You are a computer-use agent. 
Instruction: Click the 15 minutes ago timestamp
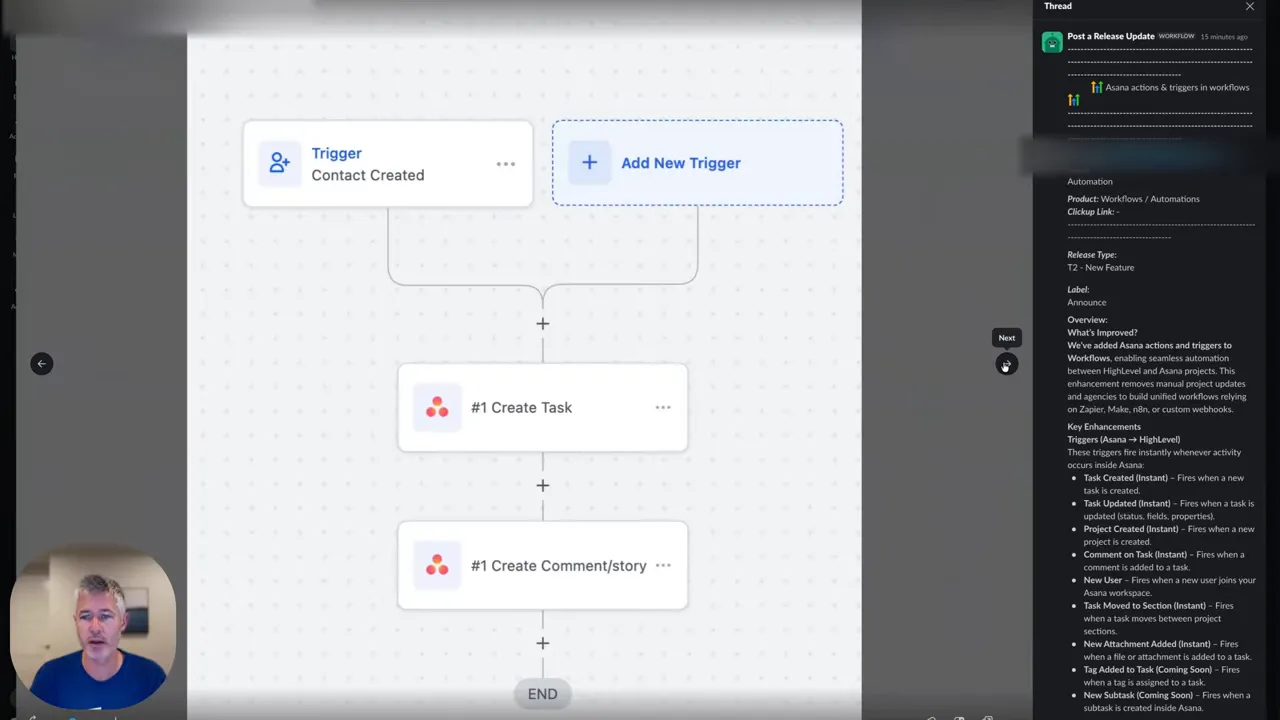tap(1224, 37)
